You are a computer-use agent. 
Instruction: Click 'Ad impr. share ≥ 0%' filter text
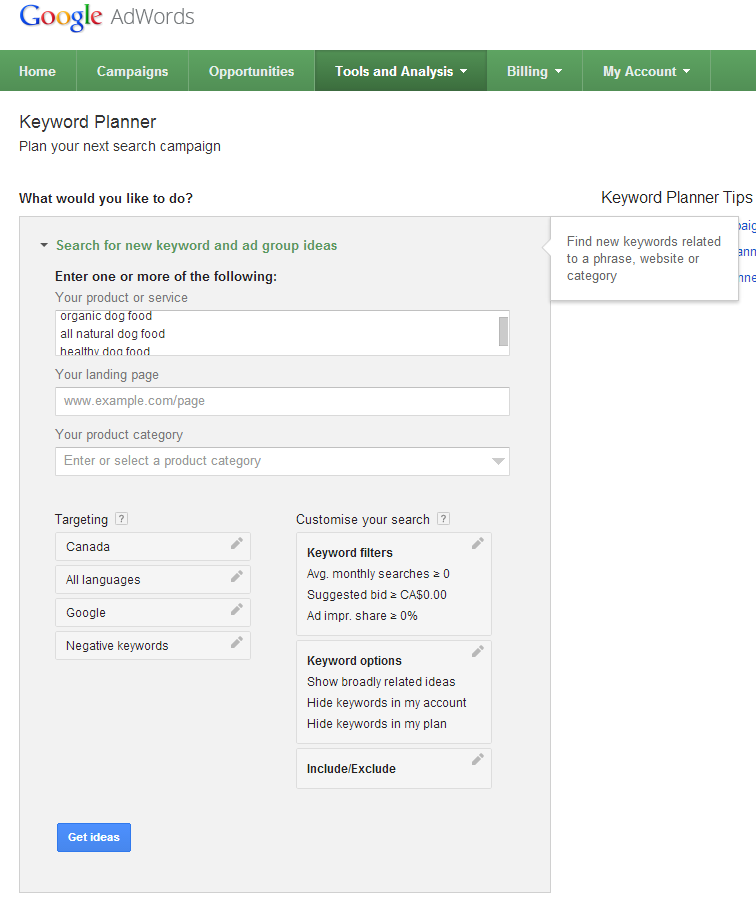pos(362,615)
